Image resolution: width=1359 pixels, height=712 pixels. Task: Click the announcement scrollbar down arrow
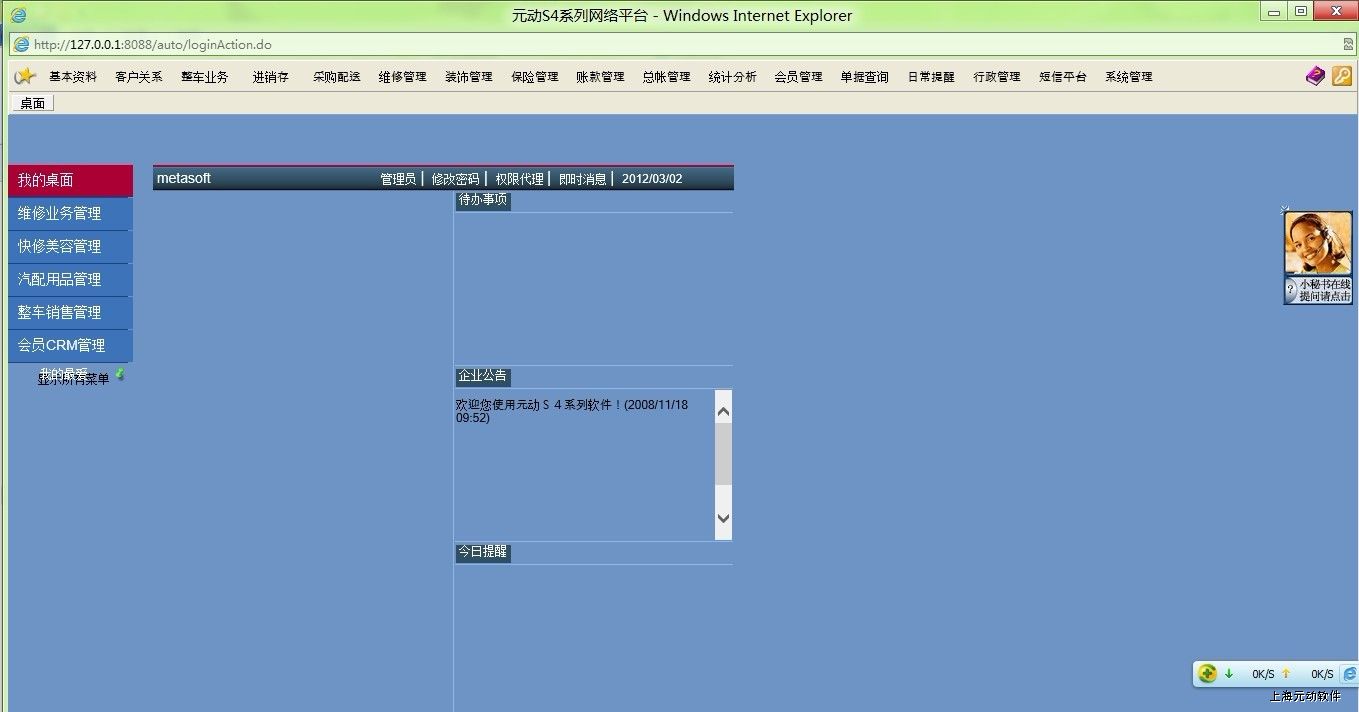click(723, 518)
